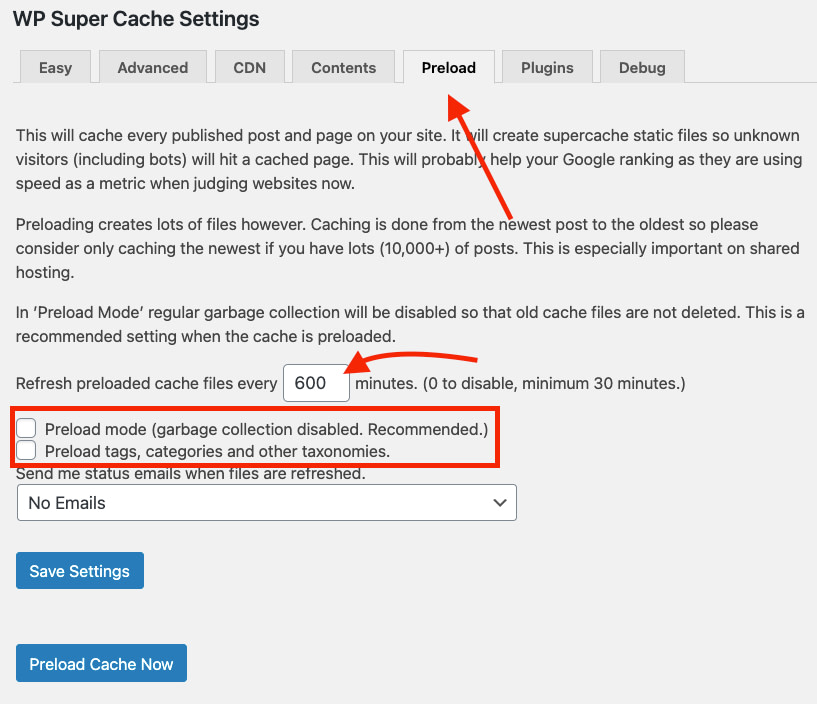Viewport: 817px width, 704px height.
Task: Switch to the Easy tab
Action: tap(55, 67)
